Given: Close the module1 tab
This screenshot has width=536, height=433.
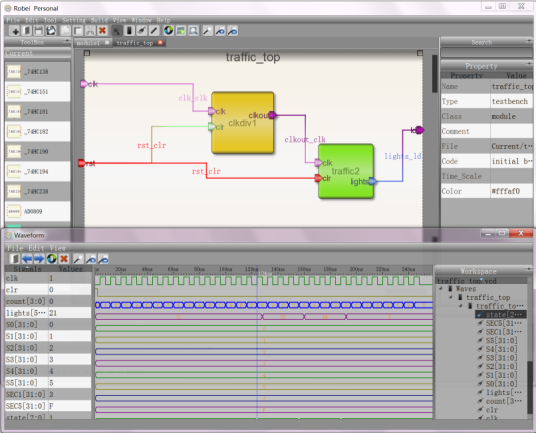Looking at the screenshot, I should (107, 42).
